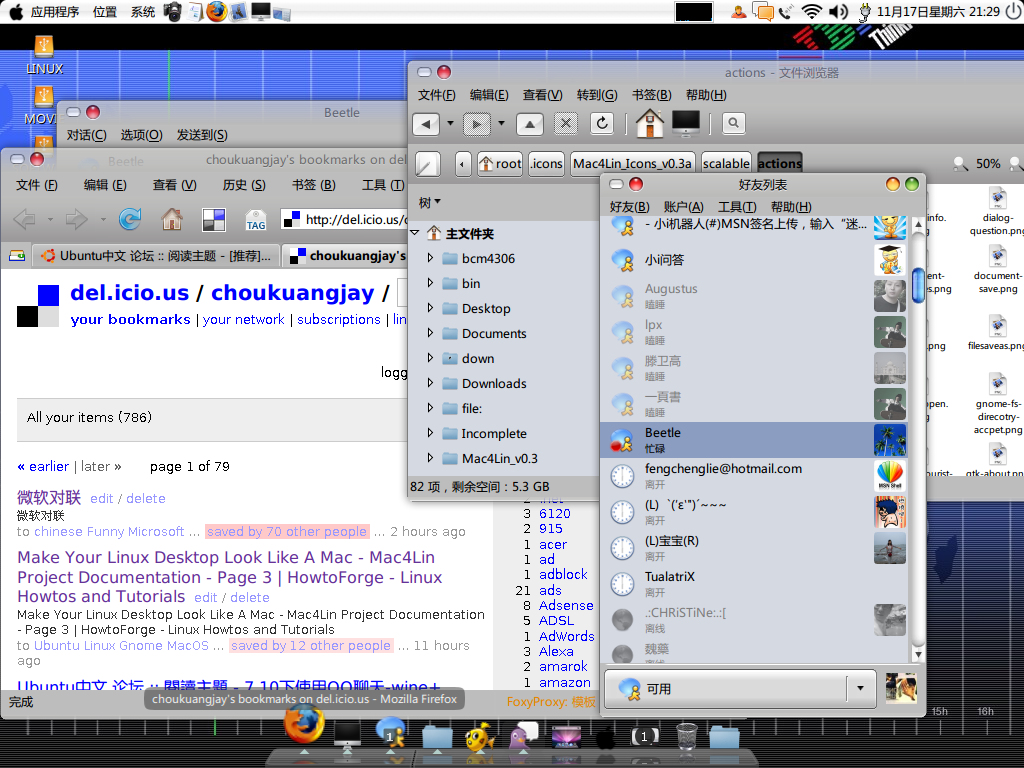
Task: Reload the page in Firefox
Action: pos(130,219)
